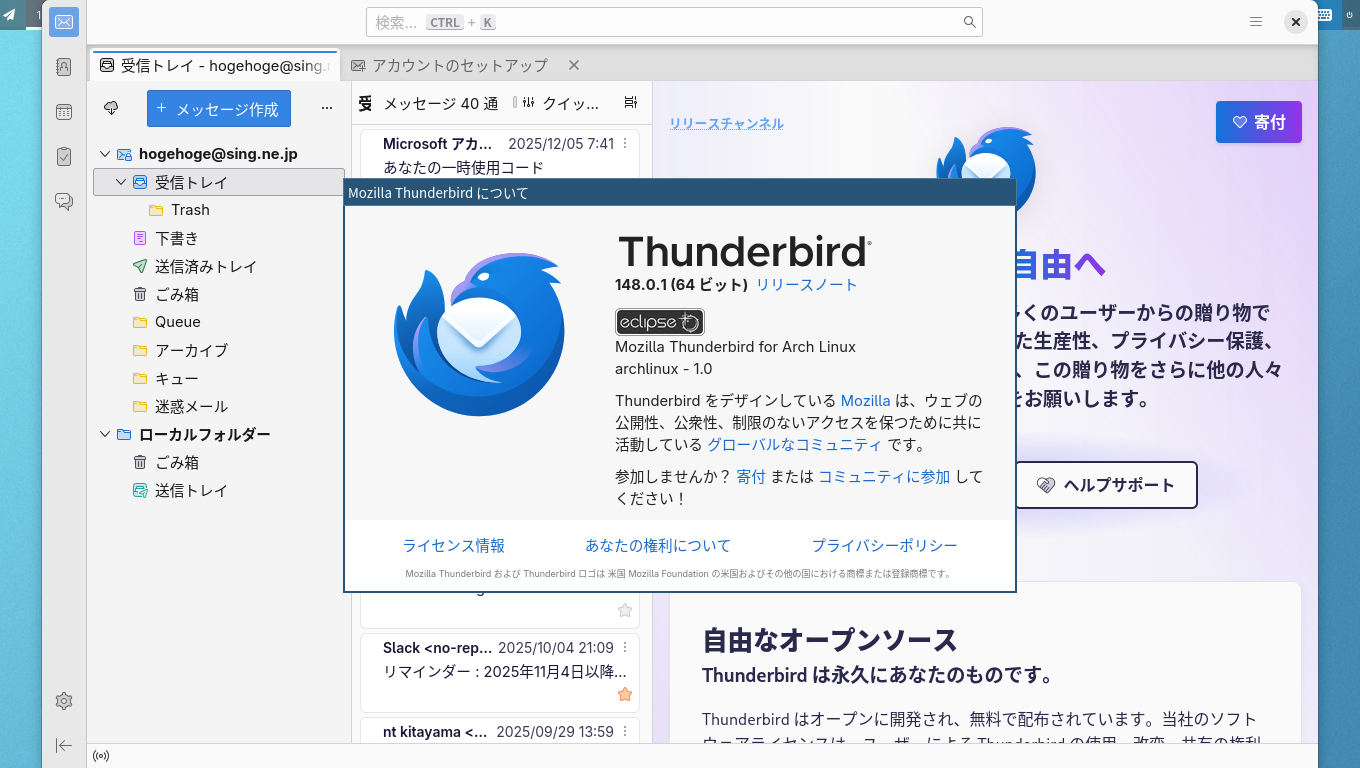The image size is (1360, 768).
Task: Open the Mail space in the sidebar
Action: (64, 22)
